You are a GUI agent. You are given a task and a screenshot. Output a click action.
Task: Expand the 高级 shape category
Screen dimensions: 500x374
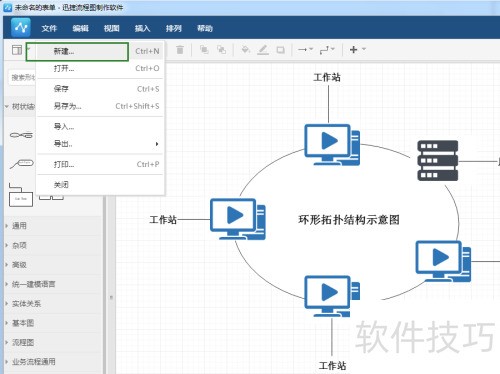coord(53,265)
